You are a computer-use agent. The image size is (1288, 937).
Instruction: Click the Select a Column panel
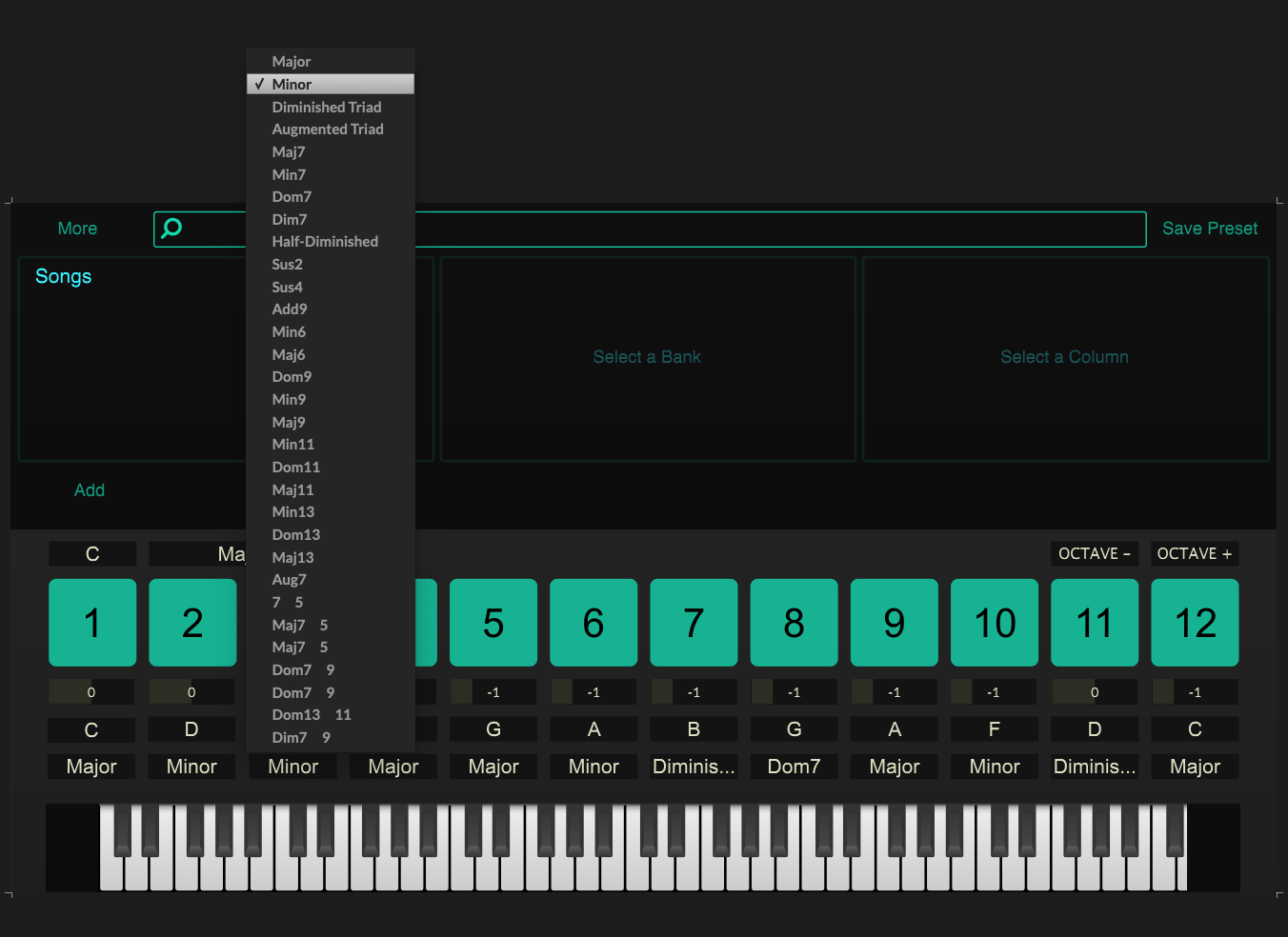(1065, 359)
